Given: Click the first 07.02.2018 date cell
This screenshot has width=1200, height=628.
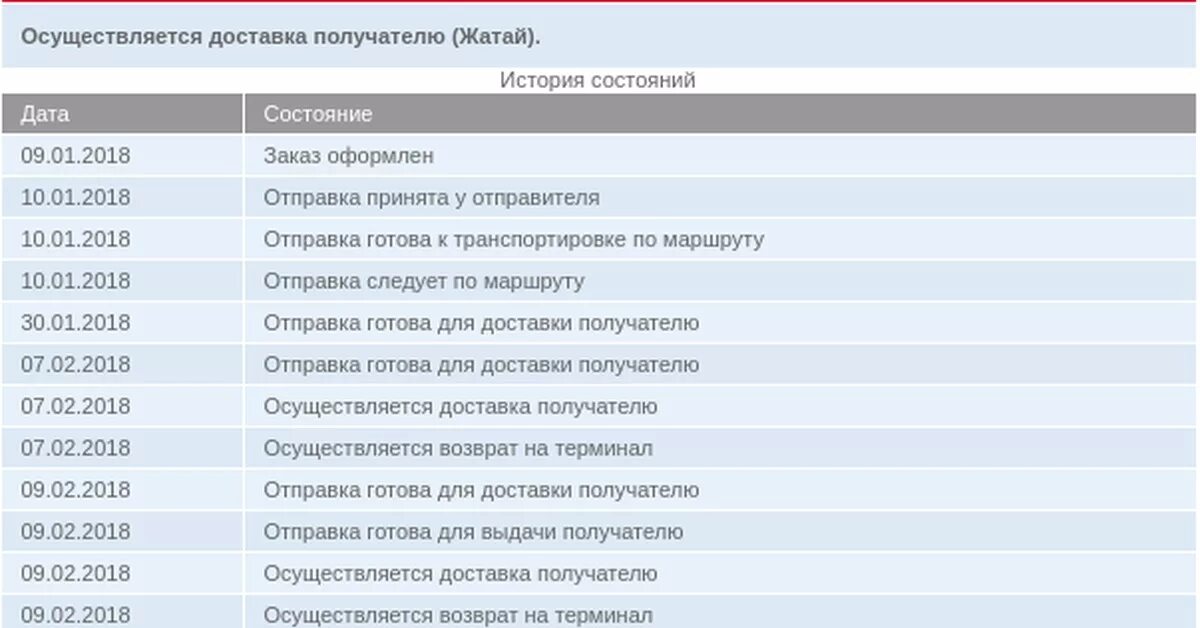Looking at the screenshot, I should tap(76, 365).
